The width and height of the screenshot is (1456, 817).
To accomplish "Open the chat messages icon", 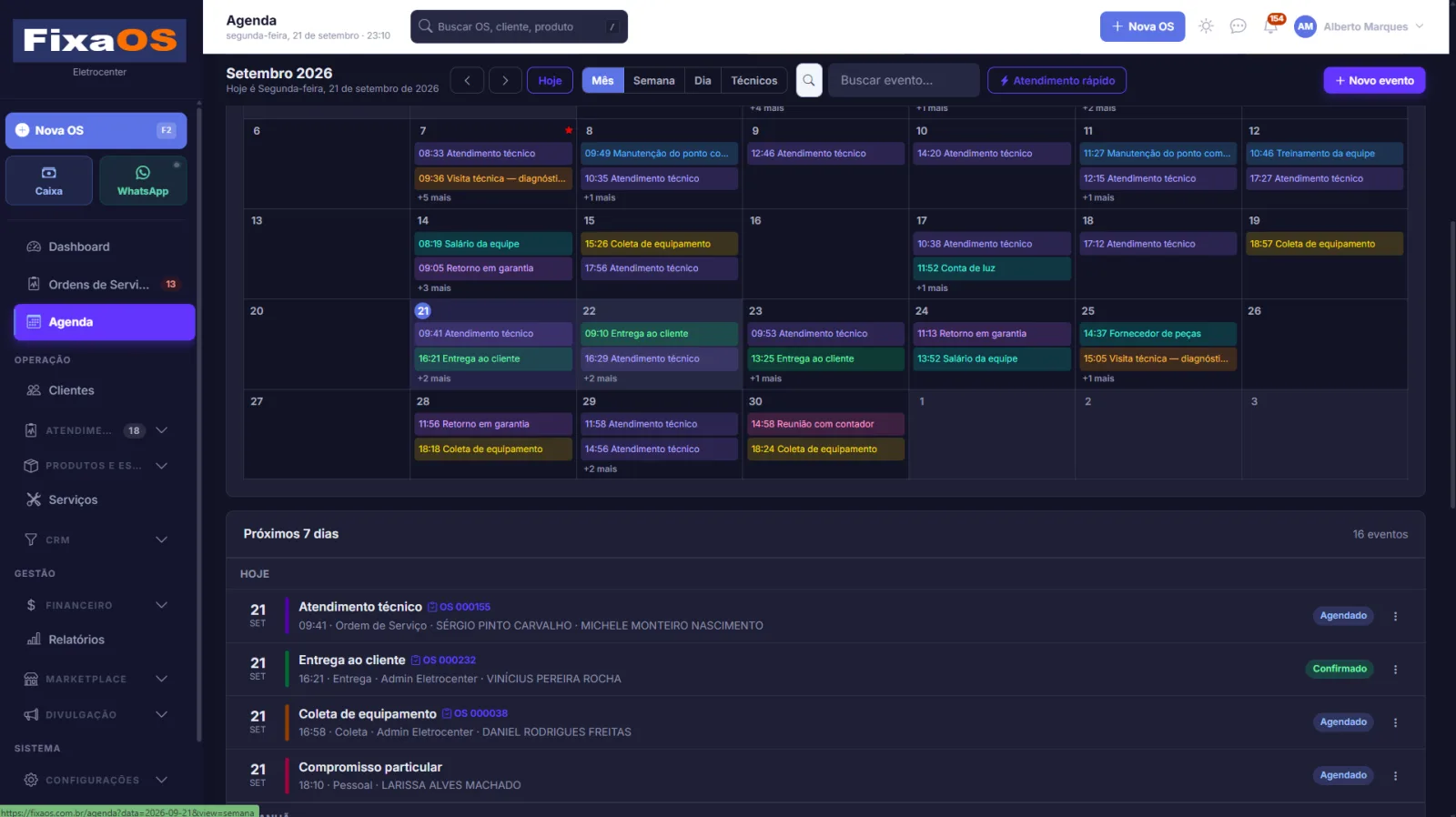I will coord(1238,26).
